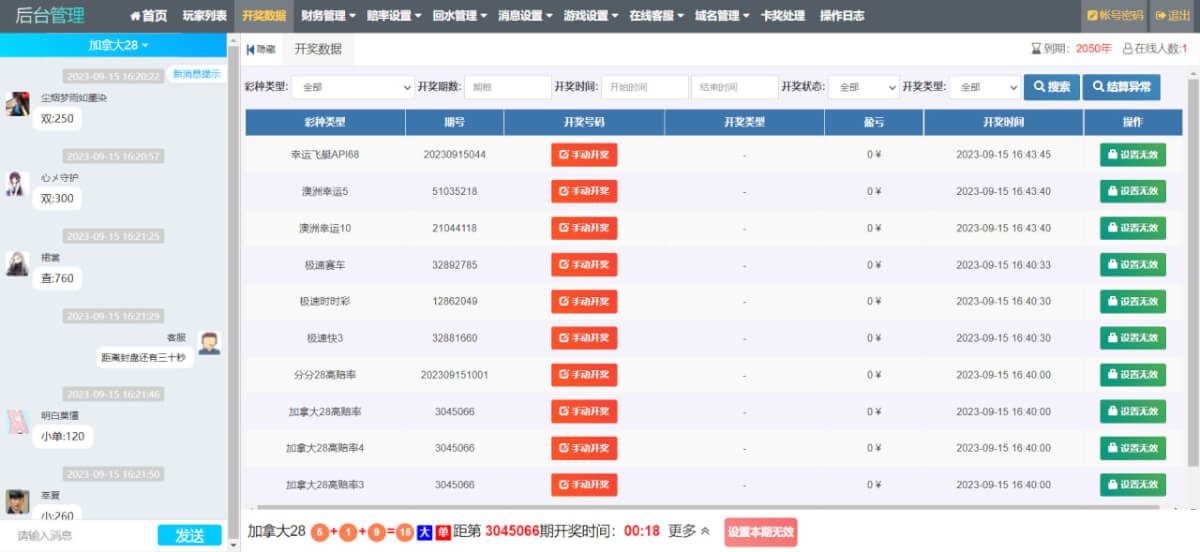Go to the 首页 home menu item
The width and height of the screenshot is (1200, 552).
tap(148, 16)
